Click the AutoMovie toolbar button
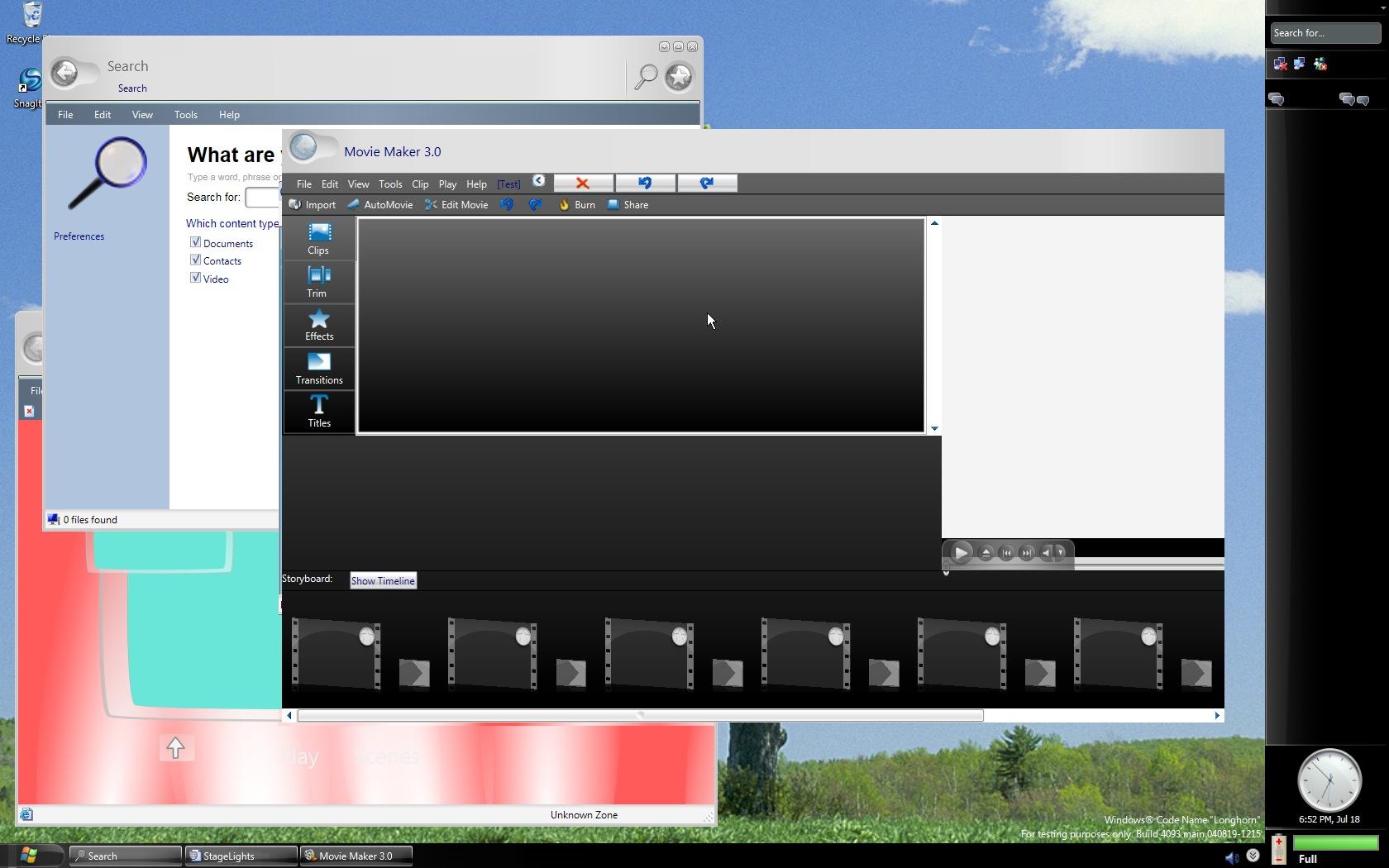The width and height of the screenshot is (1389, 868). pos(379,205)
